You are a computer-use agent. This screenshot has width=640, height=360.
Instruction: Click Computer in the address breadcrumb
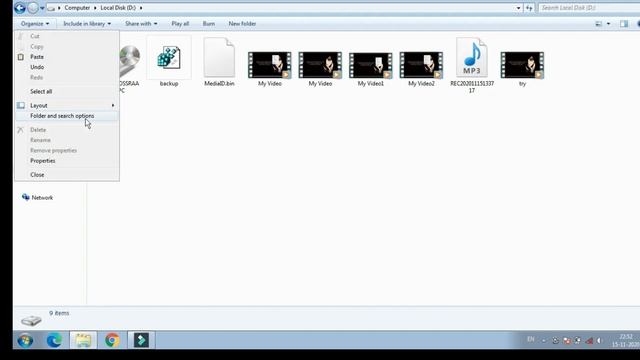tap(77, 8)
